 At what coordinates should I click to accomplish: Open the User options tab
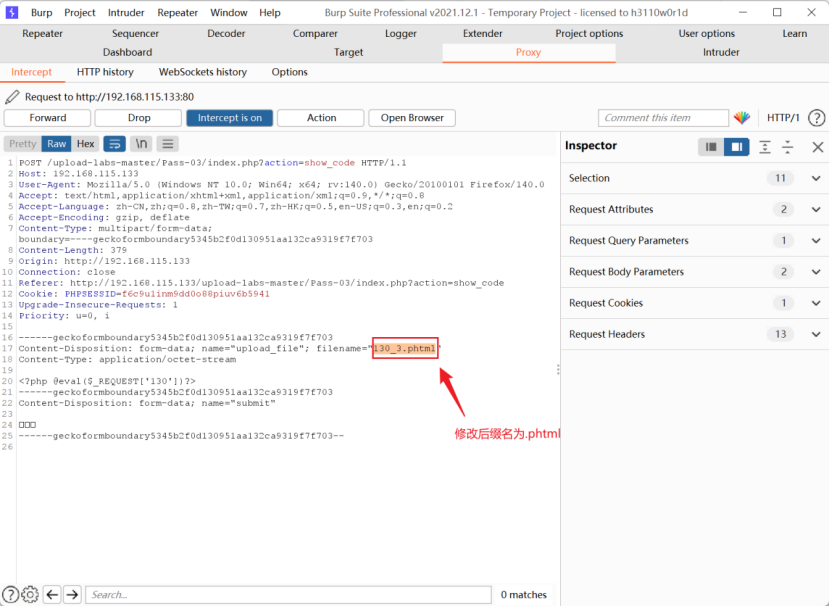(707, 33)
